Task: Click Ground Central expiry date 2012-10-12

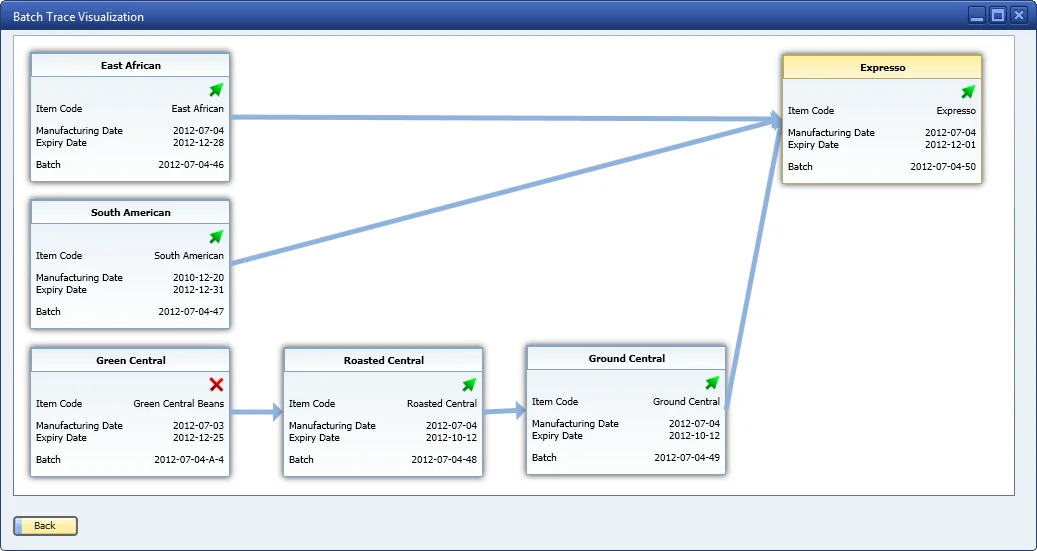Action: 694,436
